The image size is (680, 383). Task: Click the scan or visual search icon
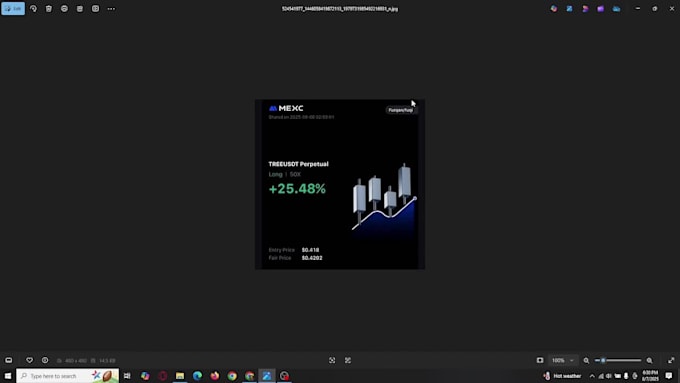(332, 360)
